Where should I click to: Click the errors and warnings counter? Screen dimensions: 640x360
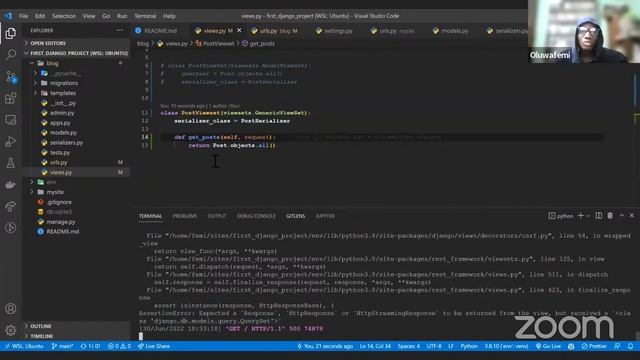(119, 346)
